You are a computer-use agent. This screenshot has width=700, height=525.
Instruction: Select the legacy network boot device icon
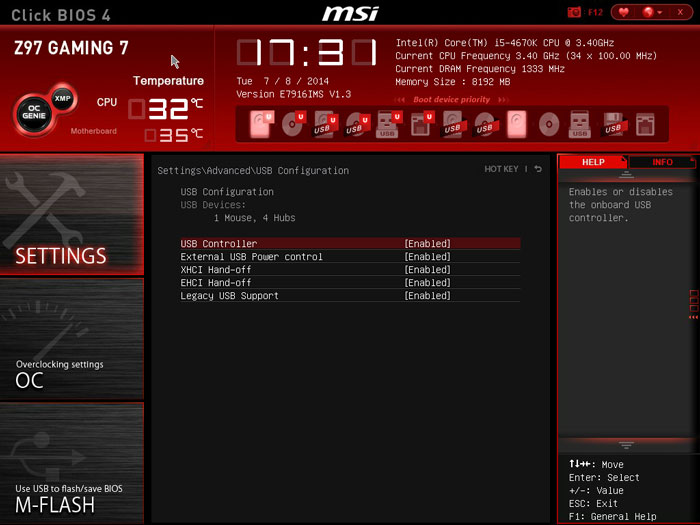tap(645, 124)
